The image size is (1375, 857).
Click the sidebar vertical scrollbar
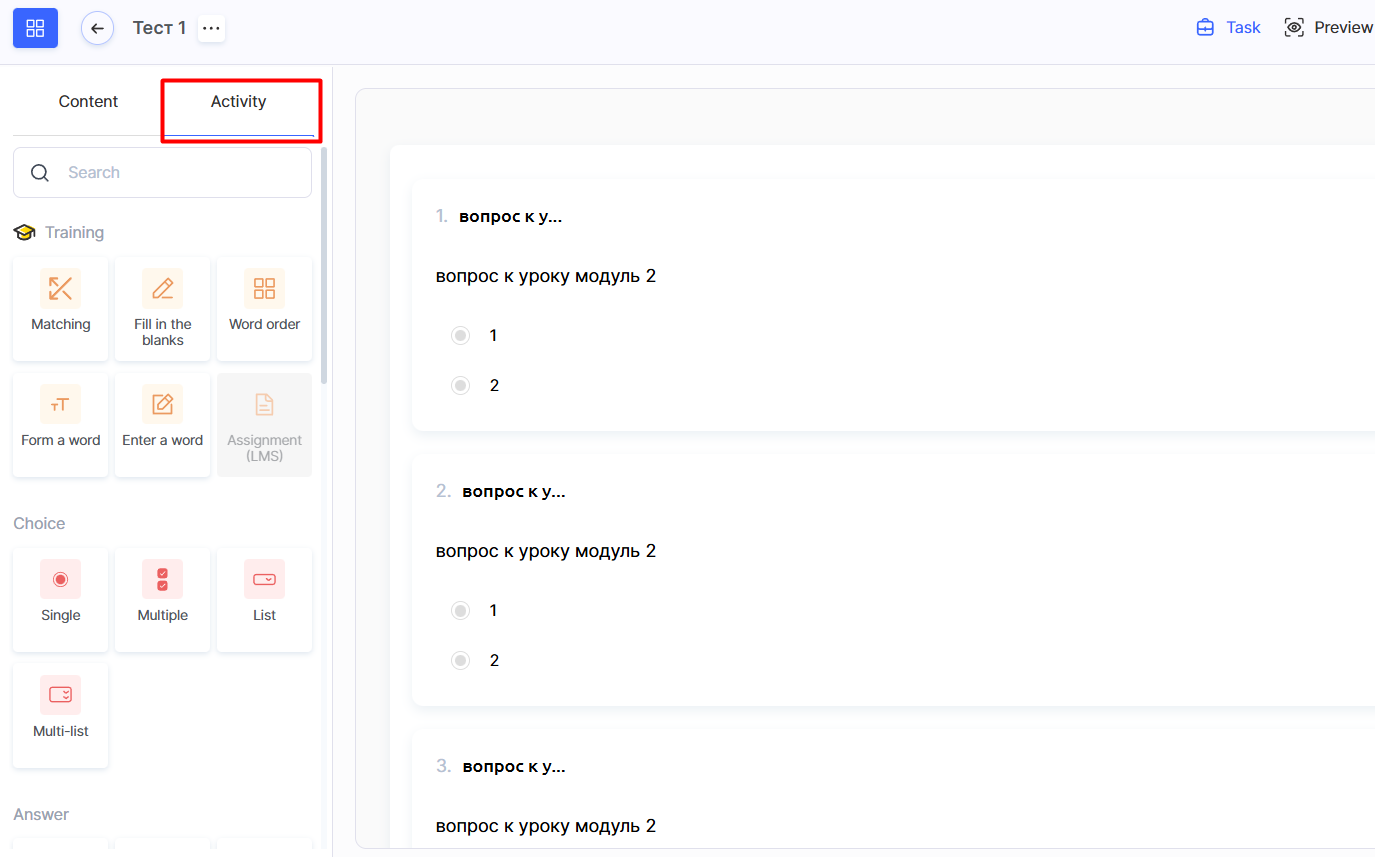pos(324,265)
